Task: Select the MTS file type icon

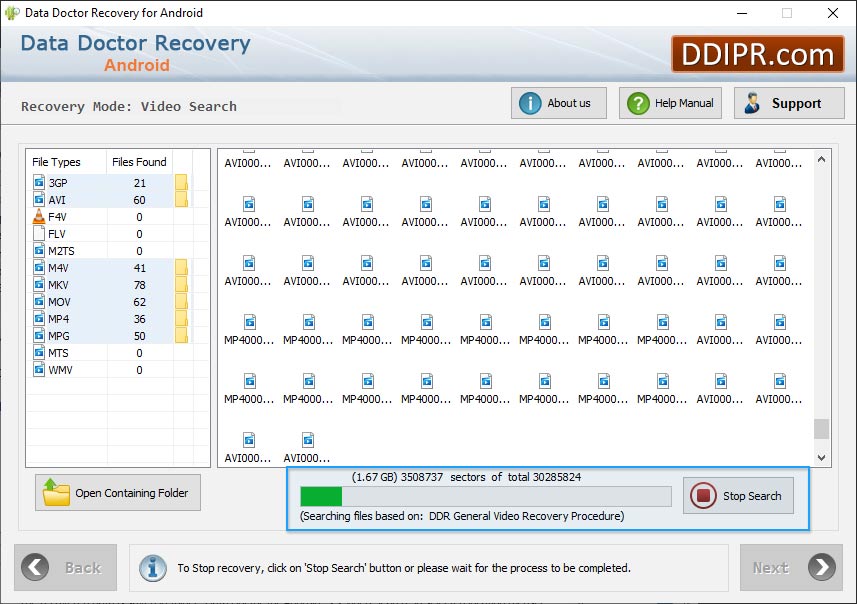Action: tap(39, 352)
